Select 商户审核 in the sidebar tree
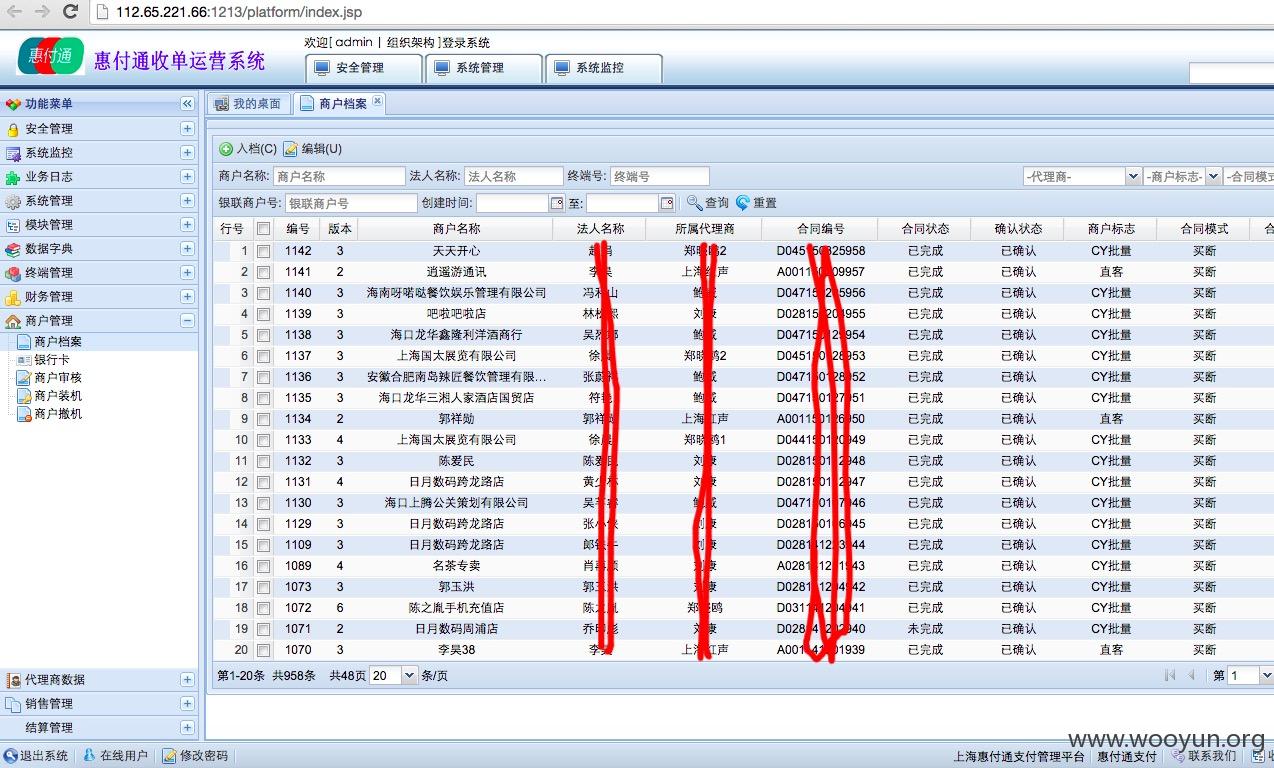 [58, 378]
